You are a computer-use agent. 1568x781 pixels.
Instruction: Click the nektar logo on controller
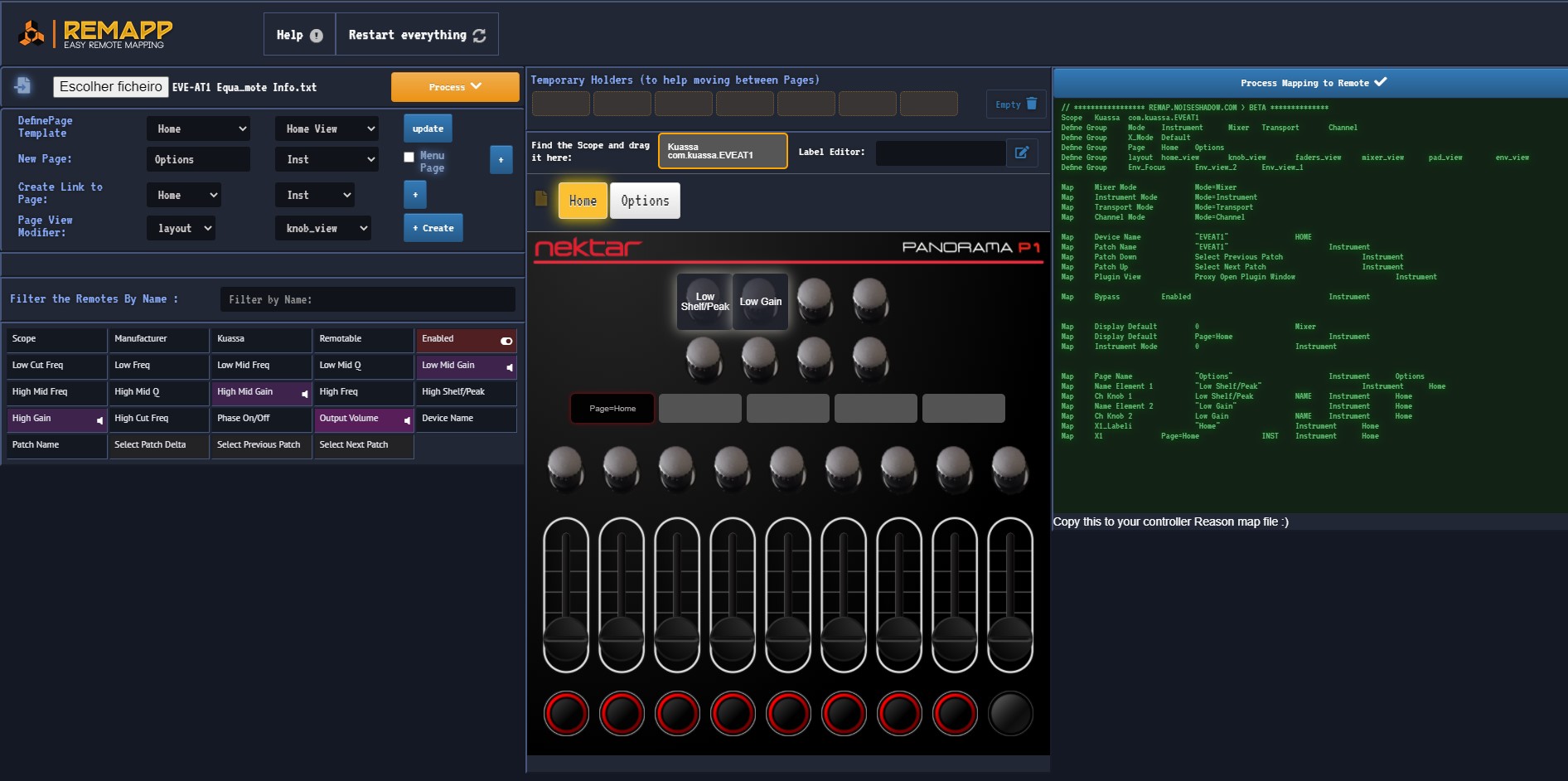(588, 248)
